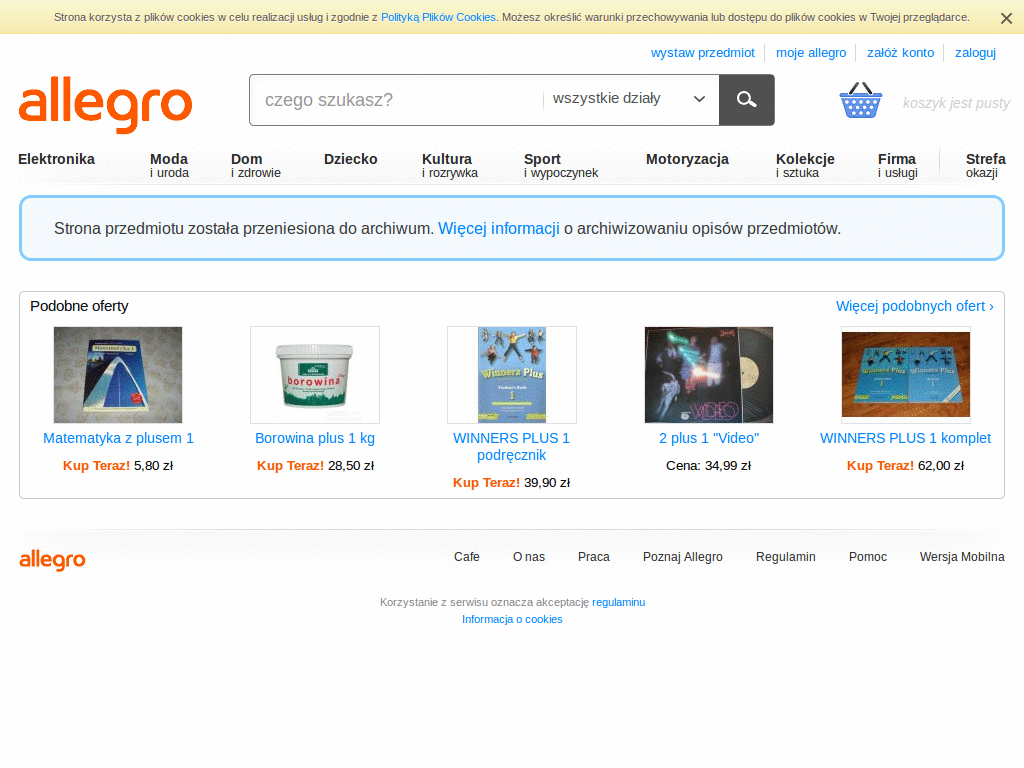Image resolution: width=1024 pixels, height=768 pixels.
Task: Click WINNERS PLUS 1 podręcznik title link
Action: 511,447
